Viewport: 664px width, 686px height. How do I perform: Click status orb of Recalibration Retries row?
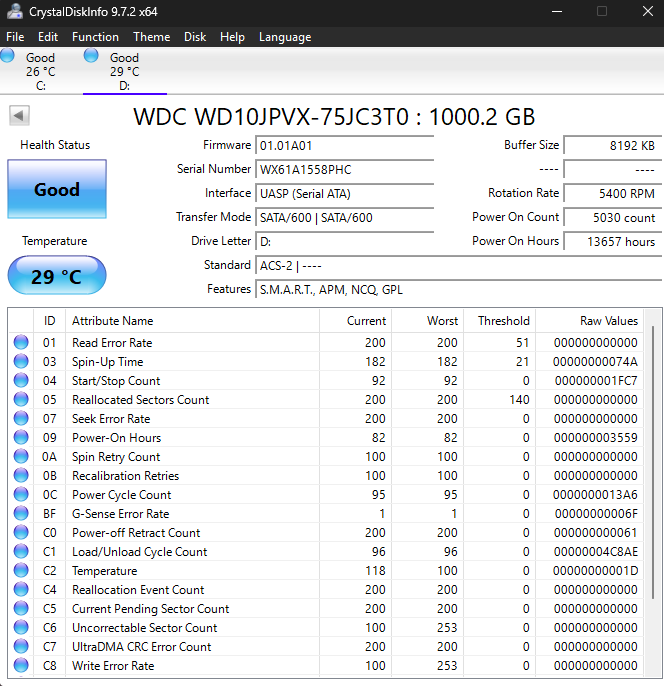point(21,475)
